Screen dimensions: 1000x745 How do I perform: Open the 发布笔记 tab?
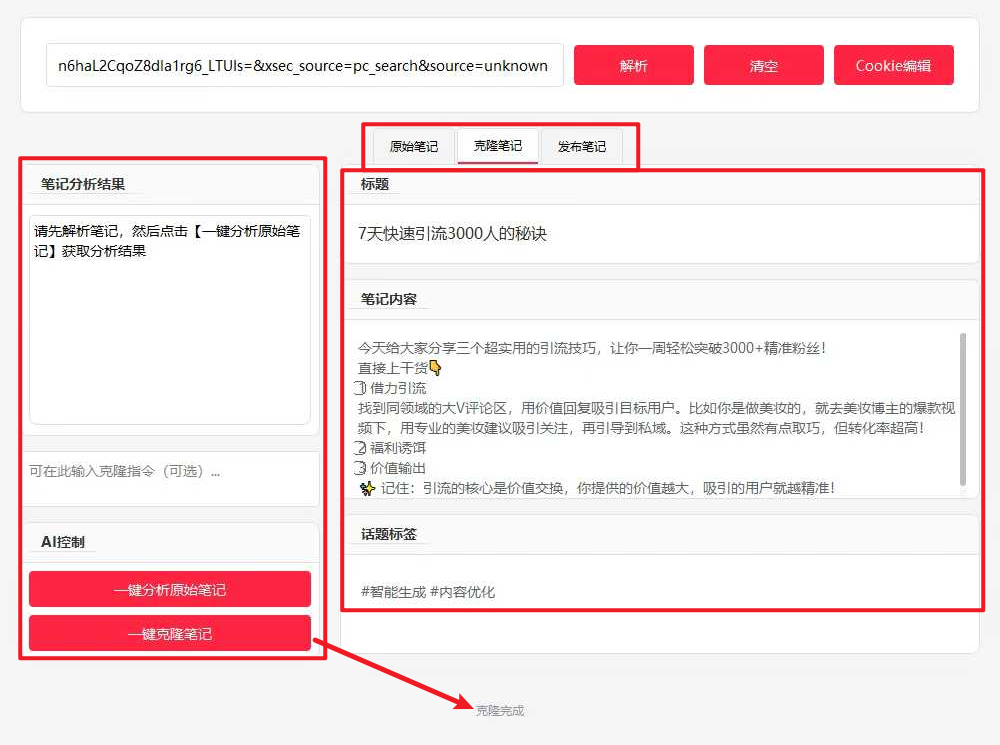click(581, 146)
